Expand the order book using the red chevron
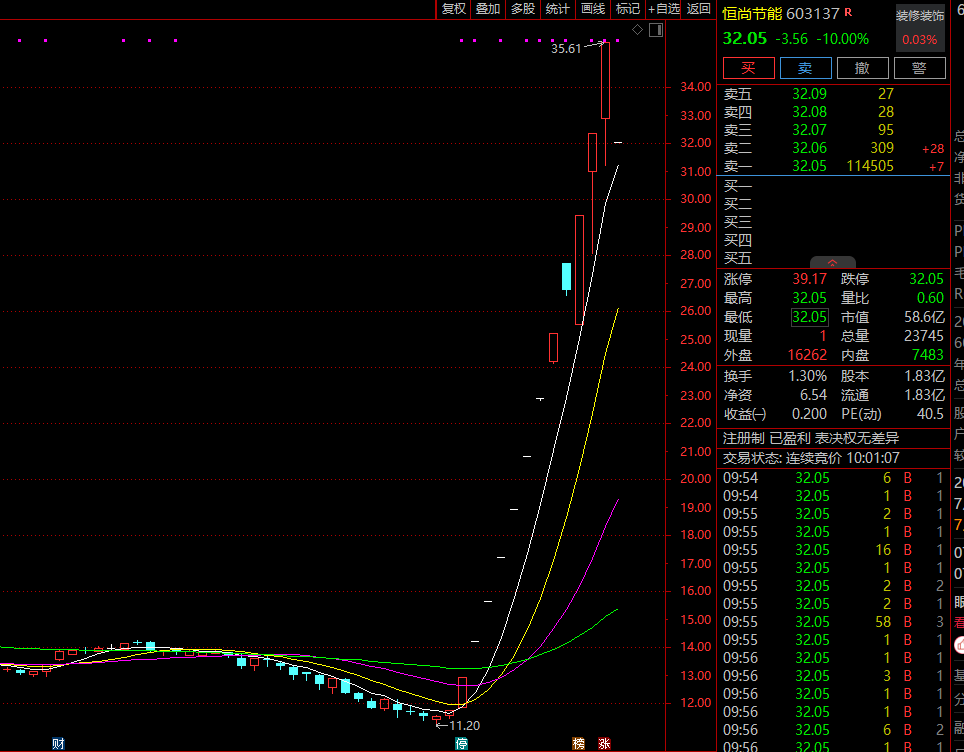964x752 pixels. click(832, 263)
